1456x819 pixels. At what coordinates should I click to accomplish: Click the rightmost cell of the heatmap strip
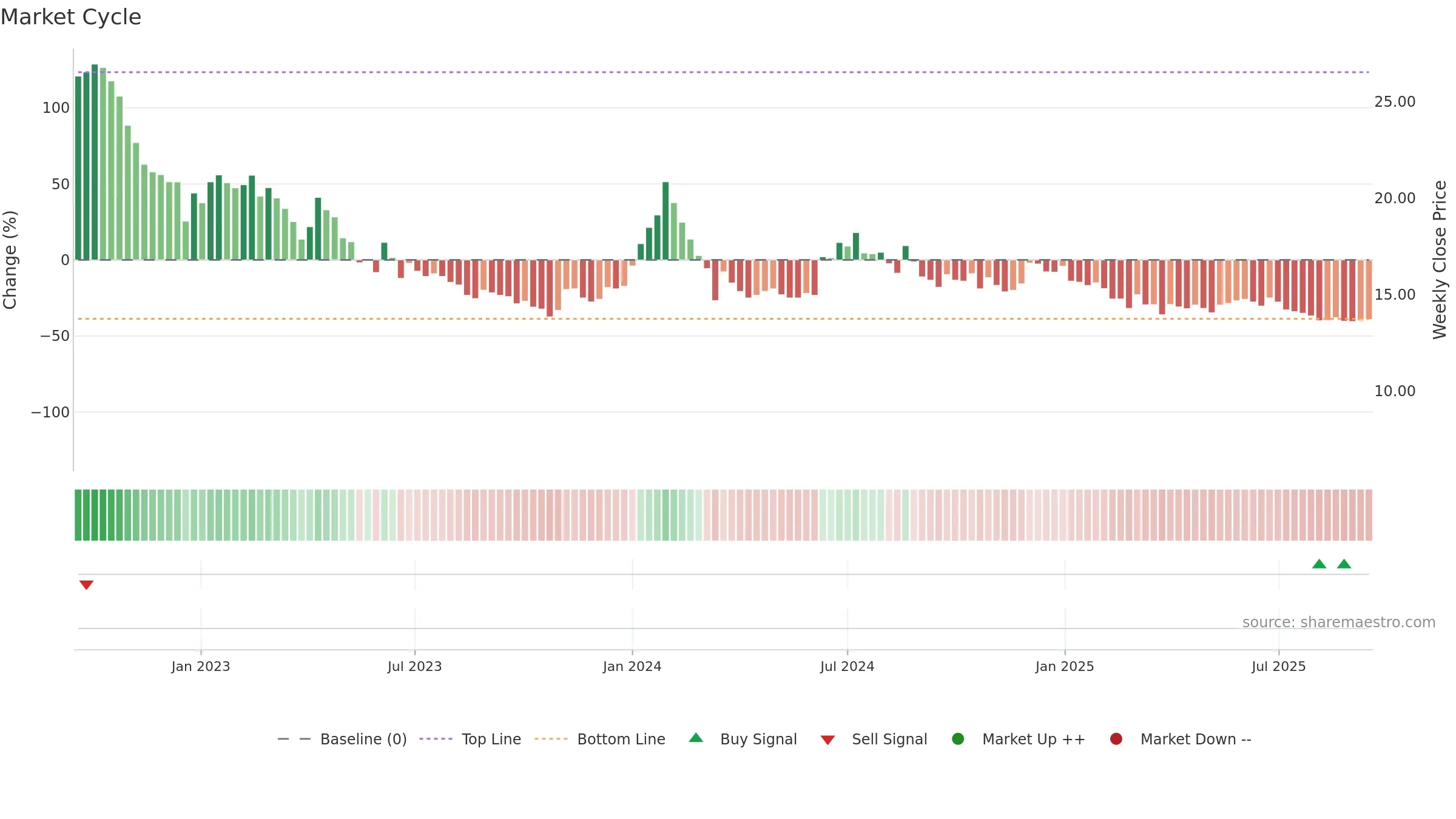(1369, 515)
